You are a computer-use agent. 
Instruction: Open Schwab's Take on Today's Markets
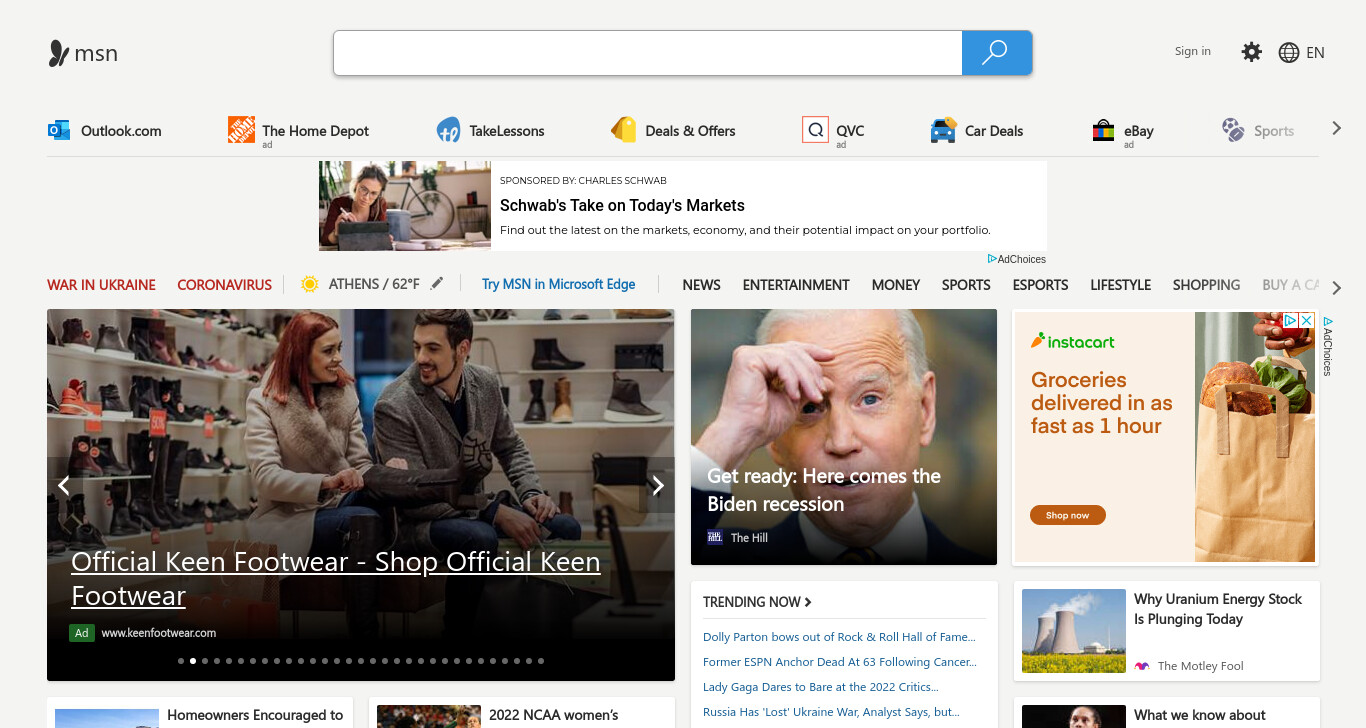(x=622, y=205)
